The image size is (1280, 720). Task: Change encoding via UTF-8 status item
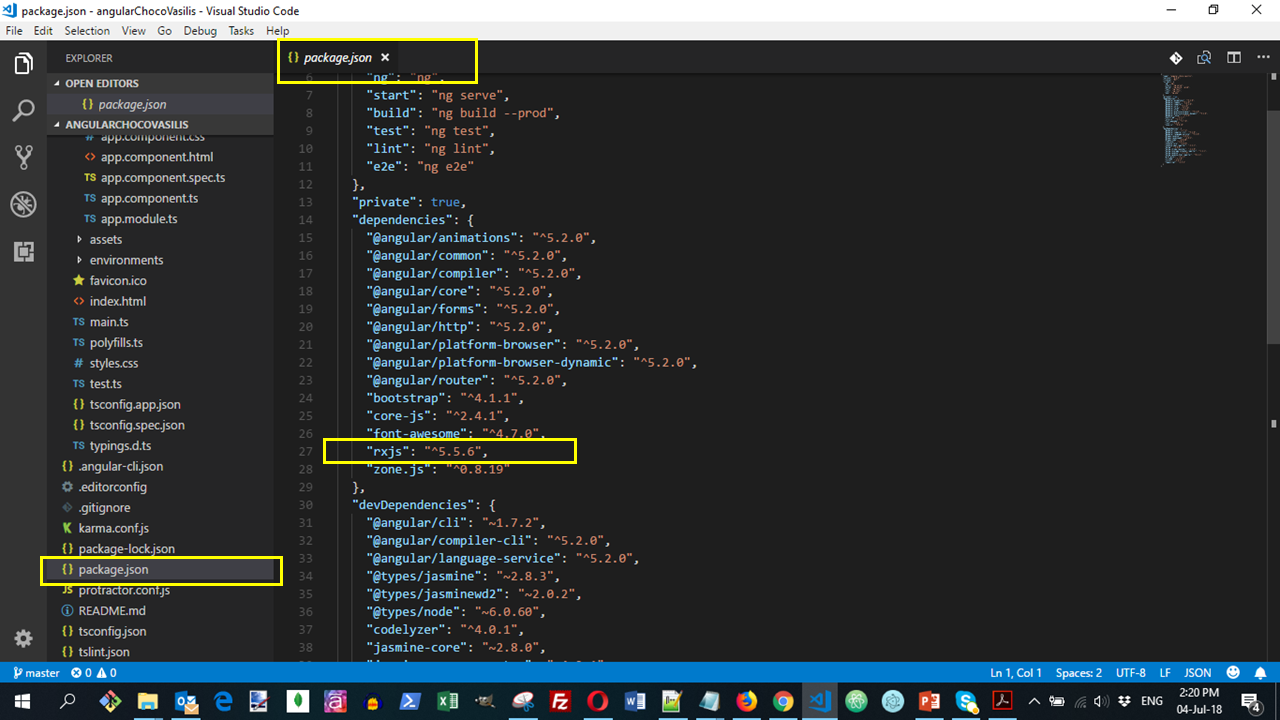click(x=1130, y=673)
